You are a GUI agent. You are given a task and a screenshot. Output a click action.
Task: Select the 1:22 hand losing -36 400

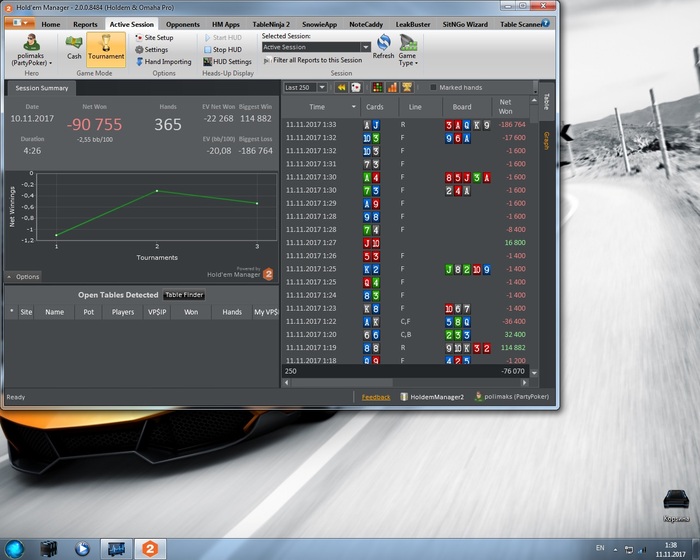[x=405, y=322]
